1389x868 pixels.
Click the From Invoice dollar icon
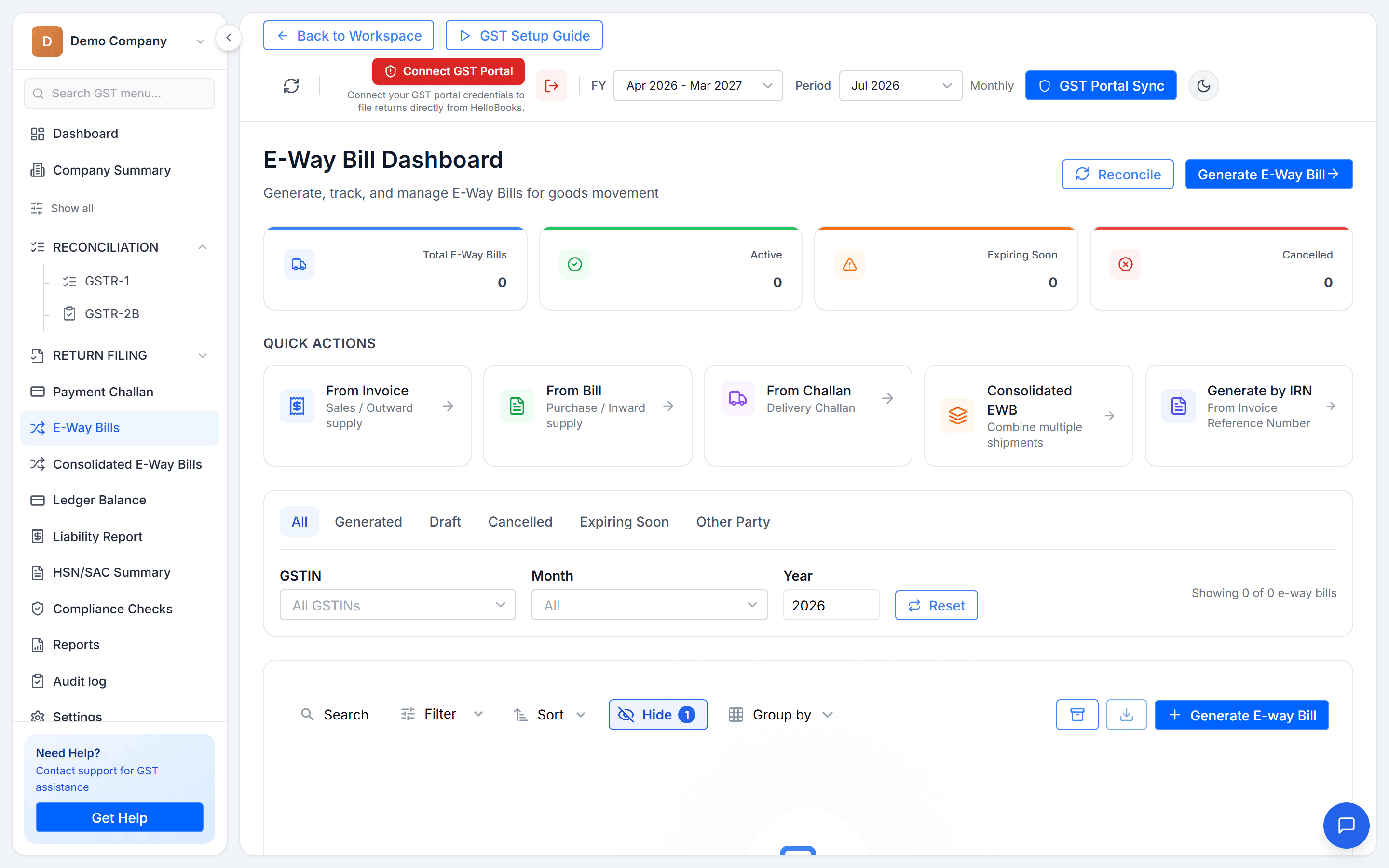tap(297, 406)
